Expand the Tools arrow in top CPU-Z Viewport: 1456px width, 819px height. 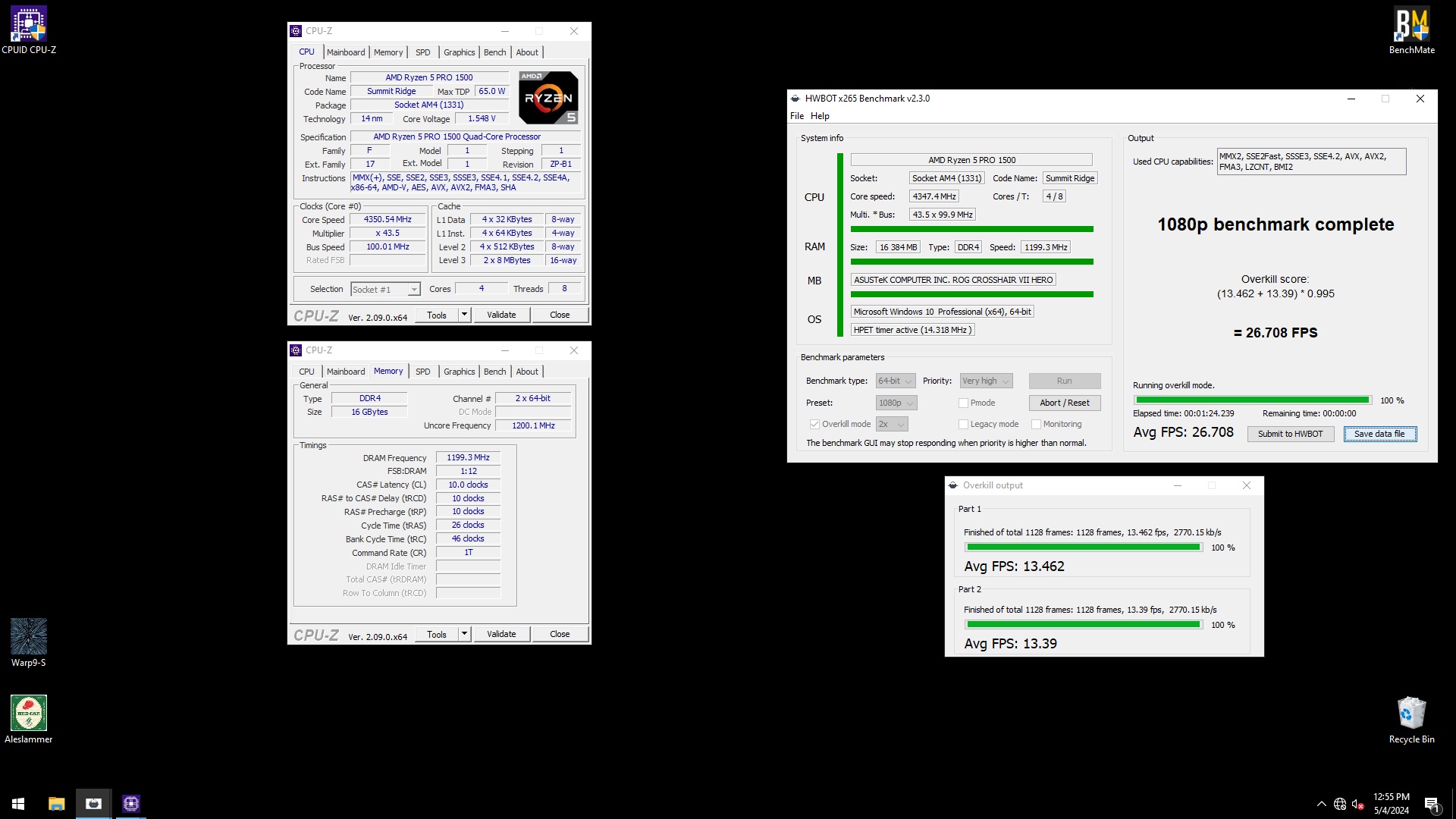[464, 315]
